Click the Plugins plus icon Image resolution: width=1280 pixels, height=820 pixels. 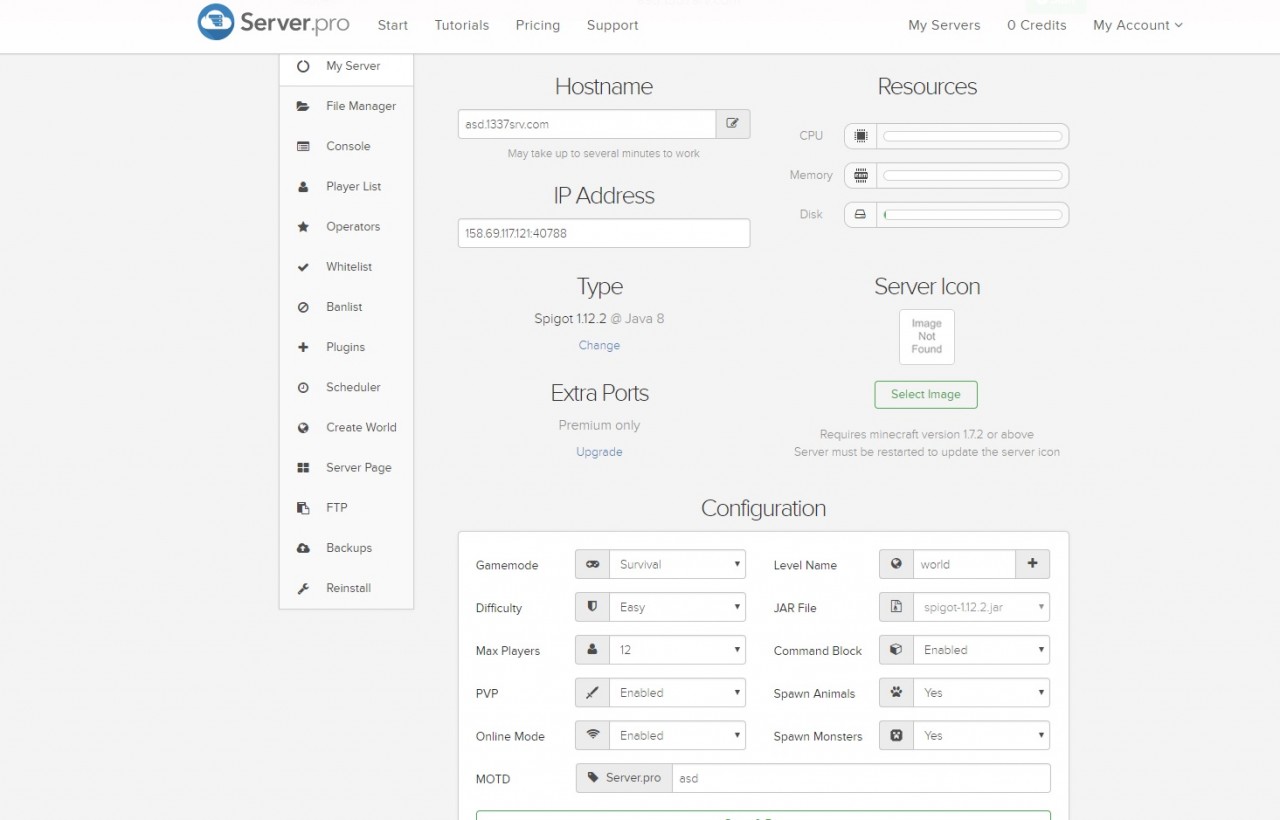click(303, 347)
